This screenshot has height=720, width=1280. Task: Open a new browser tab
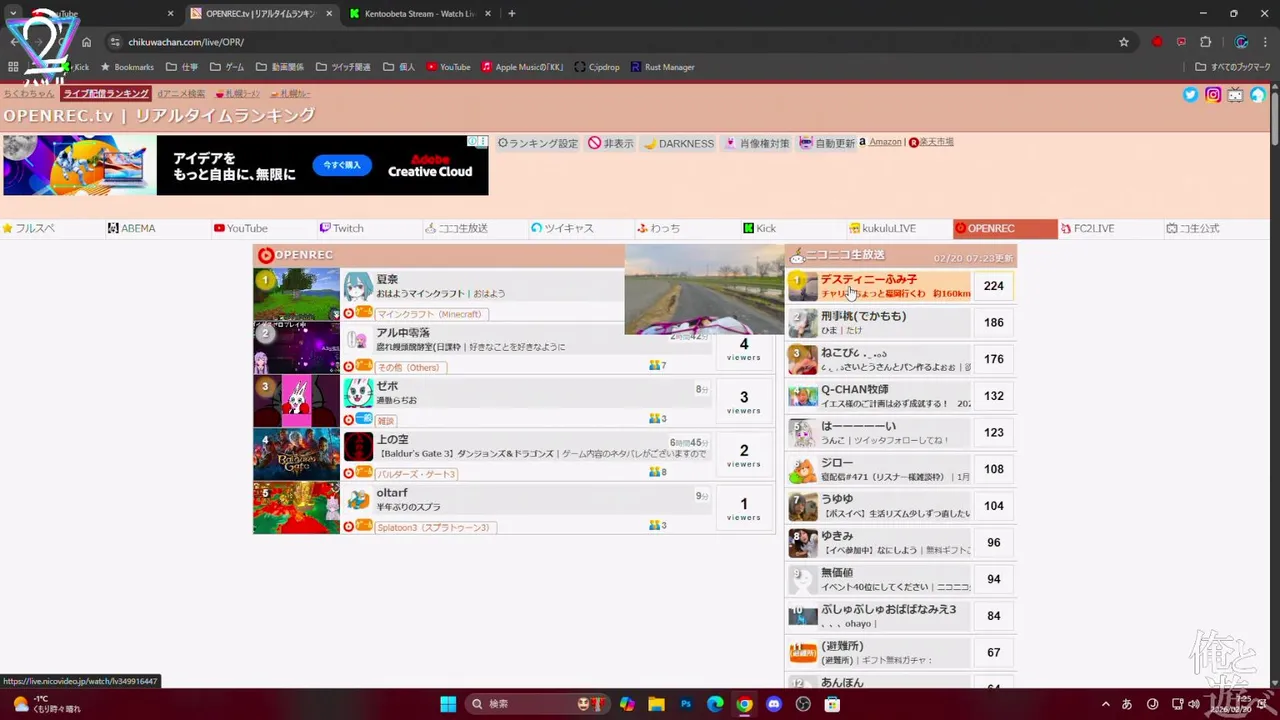click(x=512, y=14)
